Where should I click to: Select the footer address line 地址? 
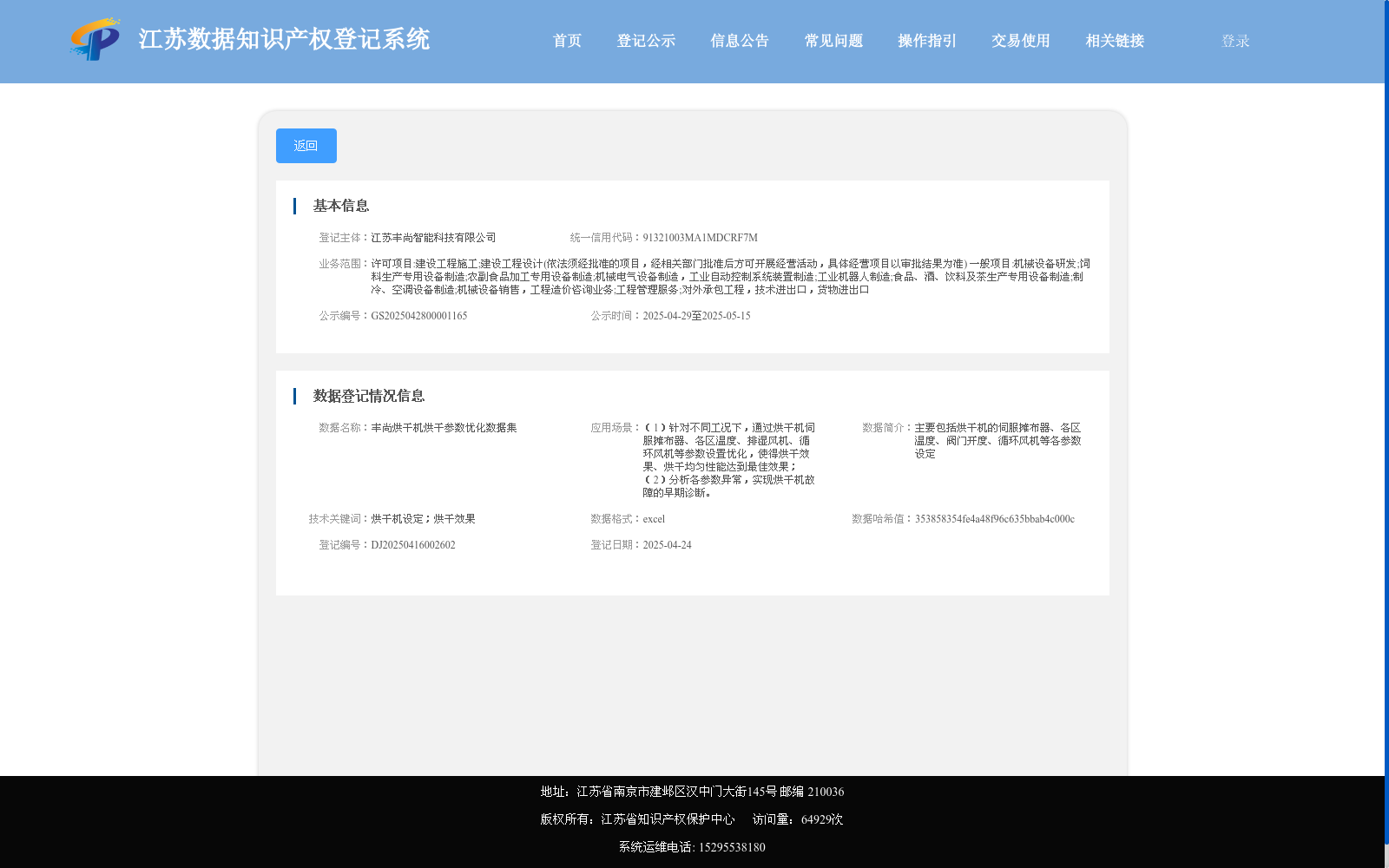(692, 792)
